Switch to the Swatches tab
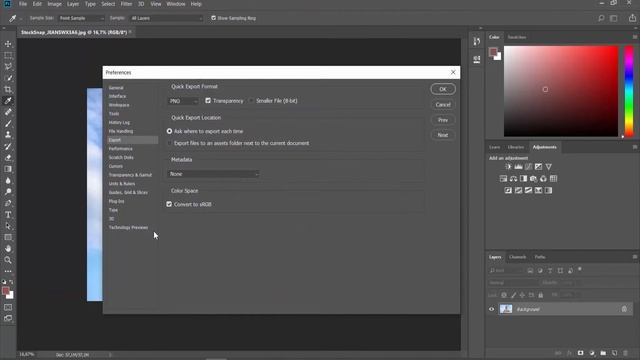The image size is (640, 360). [x=517, y=37]
